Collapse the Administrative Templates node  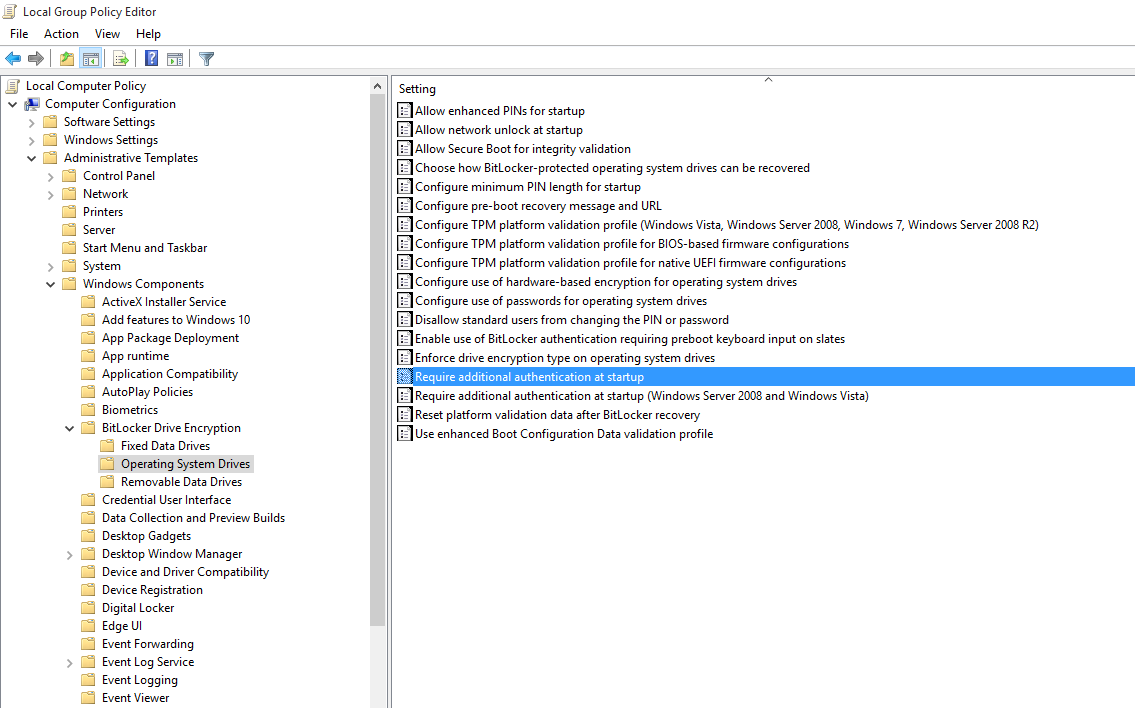[31, 159]
